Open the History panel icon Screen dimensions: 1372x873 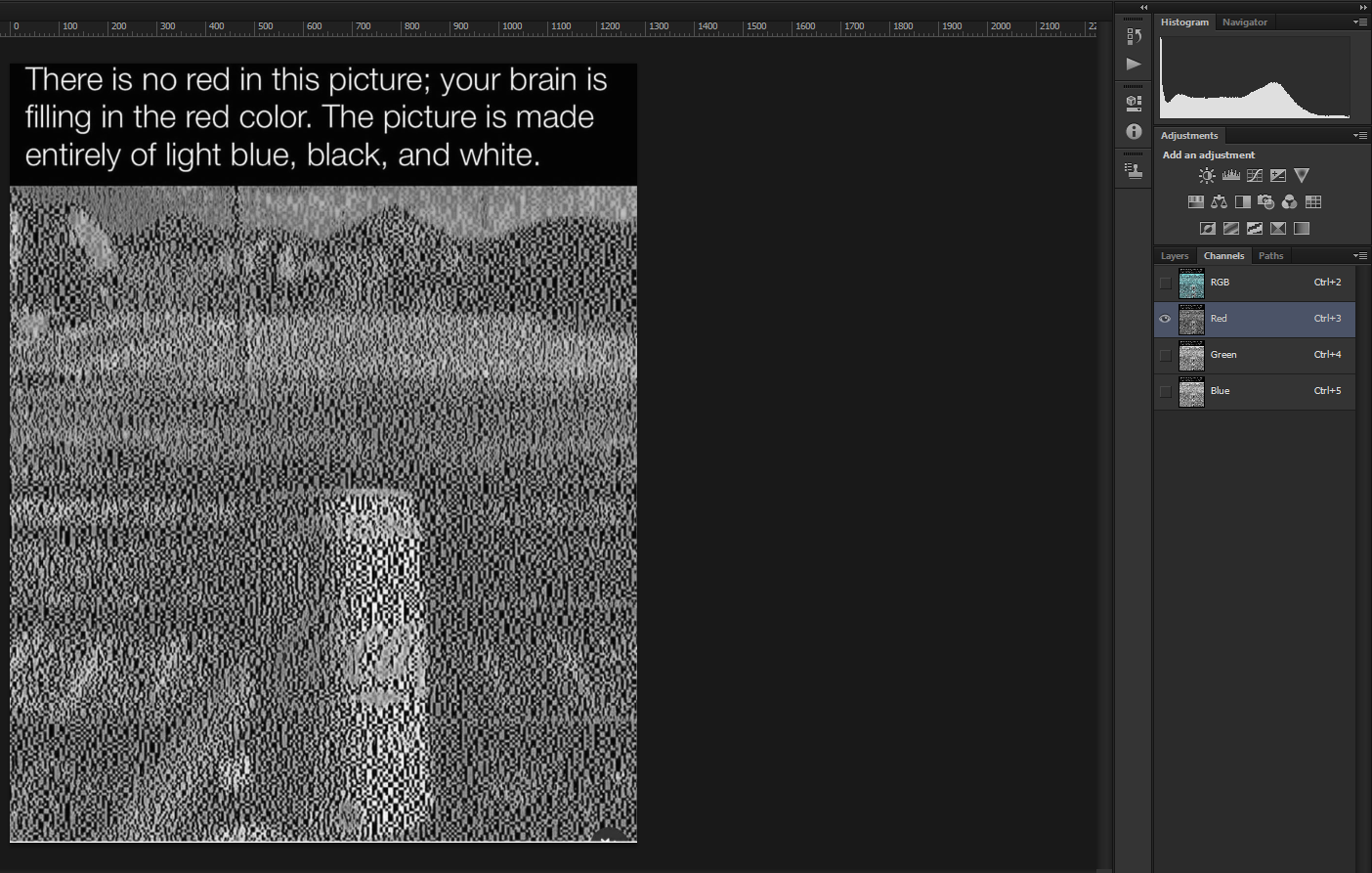point(1134,36)
